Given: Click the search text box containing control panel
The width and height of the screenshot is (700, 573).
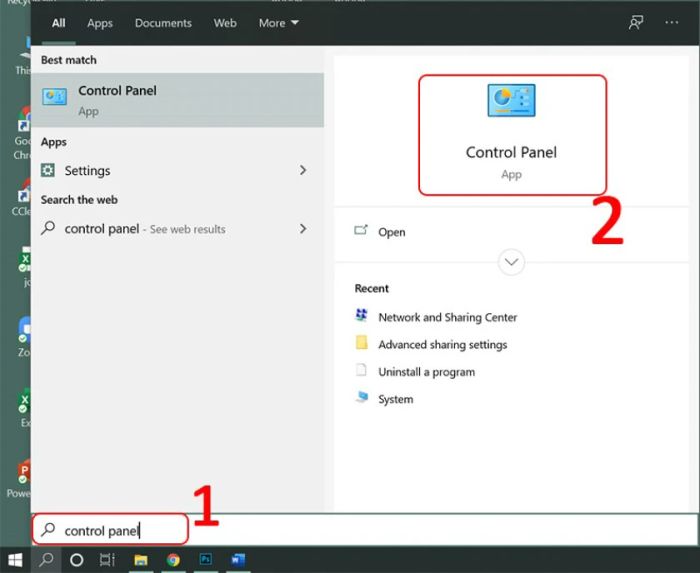Looking at the screenshot, I should (x=365, y=530).
